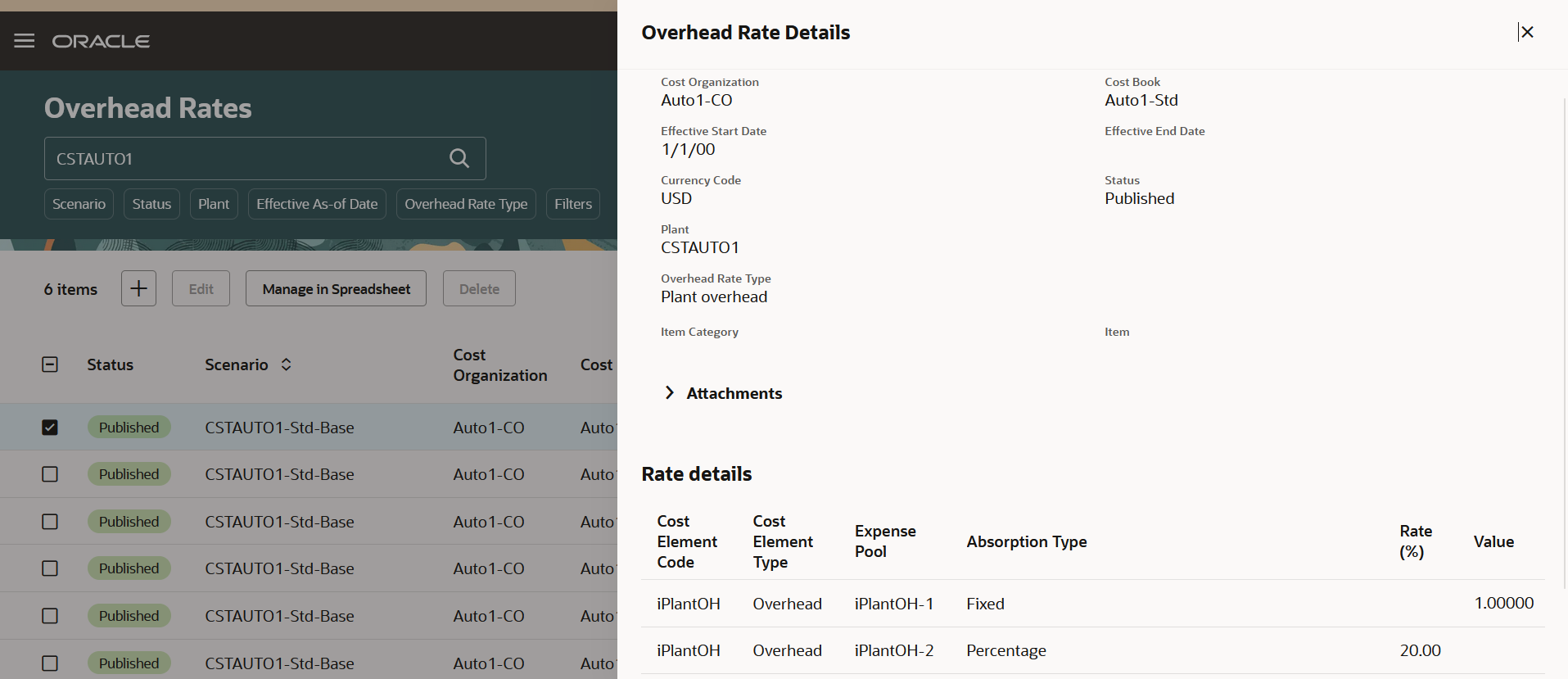
Task: Uncheck the first selected row checkbox
Action: point(50,428)
